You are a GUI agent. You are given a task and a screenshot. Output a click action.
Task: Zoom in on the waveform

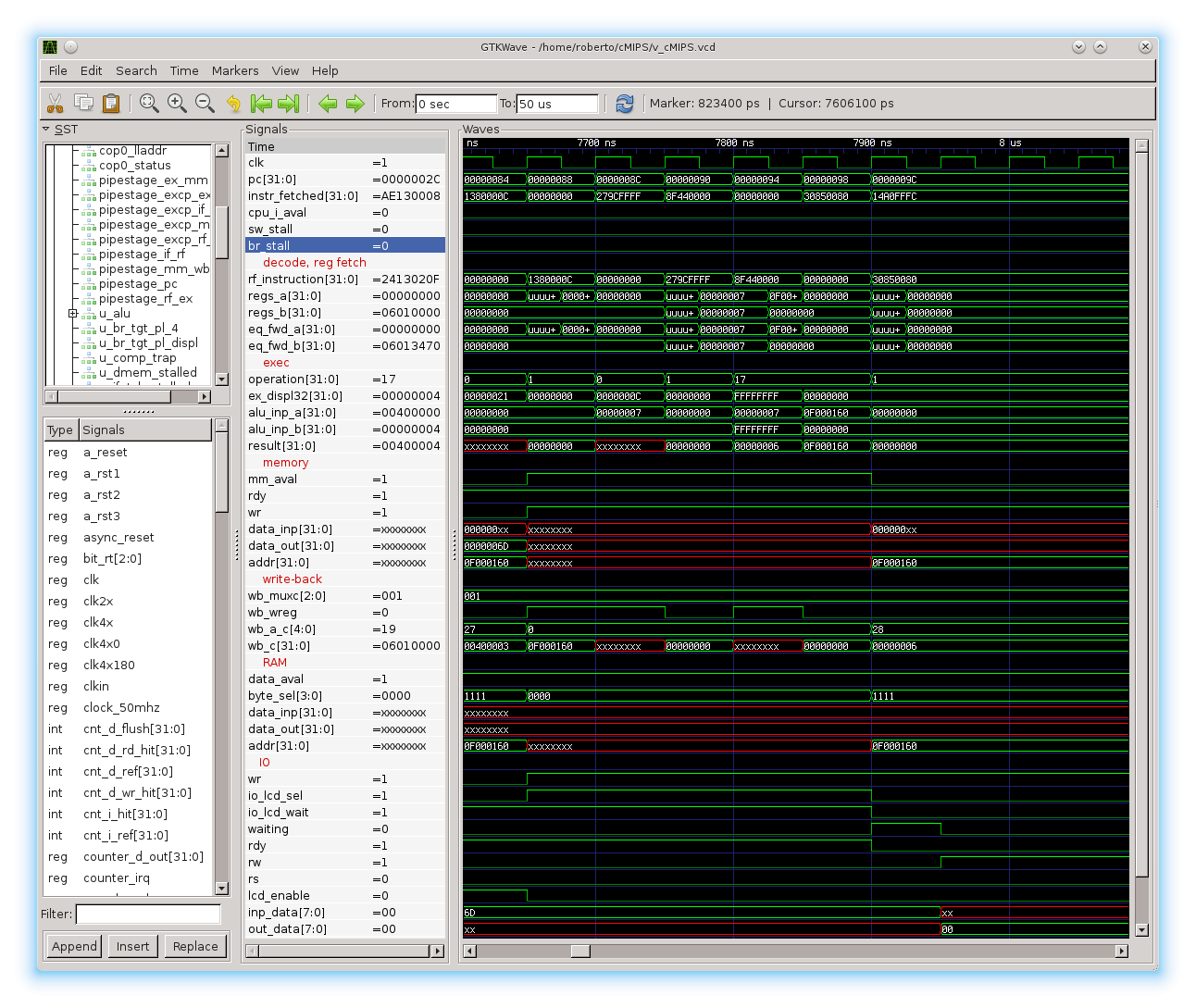coord(177,103)
